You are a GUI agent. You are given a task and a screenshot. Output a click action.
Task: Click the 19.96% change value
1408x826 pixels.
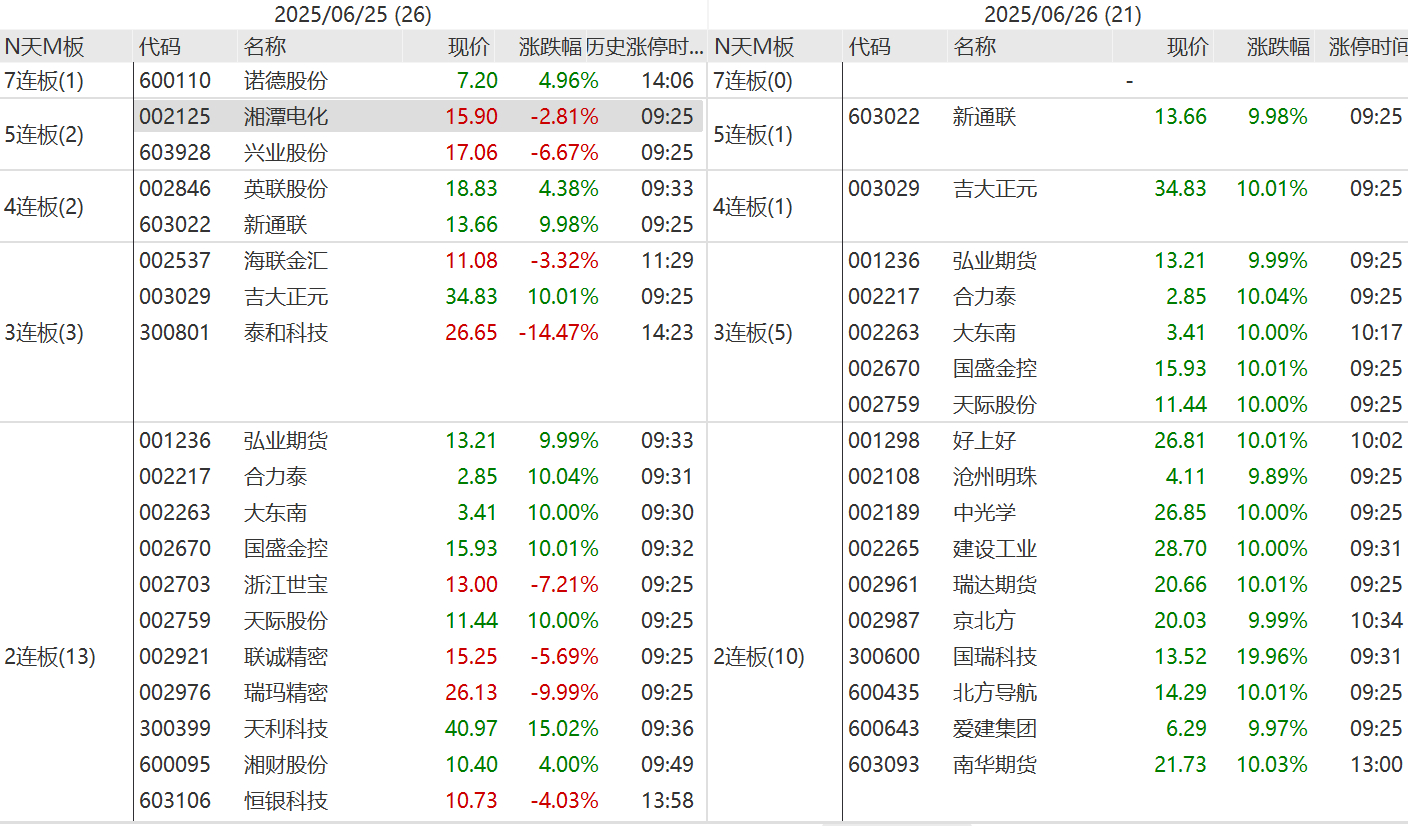coord(1271,657)
